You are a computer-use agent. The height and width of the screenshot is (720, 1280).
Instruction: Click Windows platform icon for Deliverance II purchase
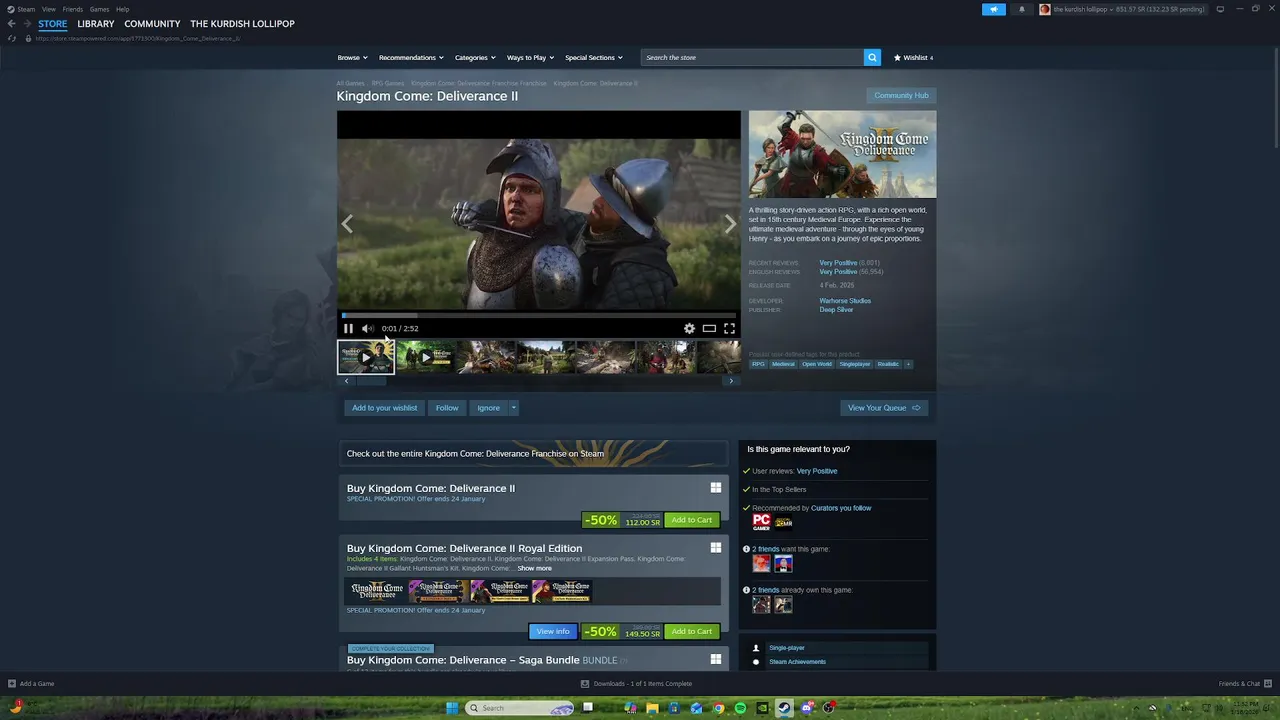[716, 488]
